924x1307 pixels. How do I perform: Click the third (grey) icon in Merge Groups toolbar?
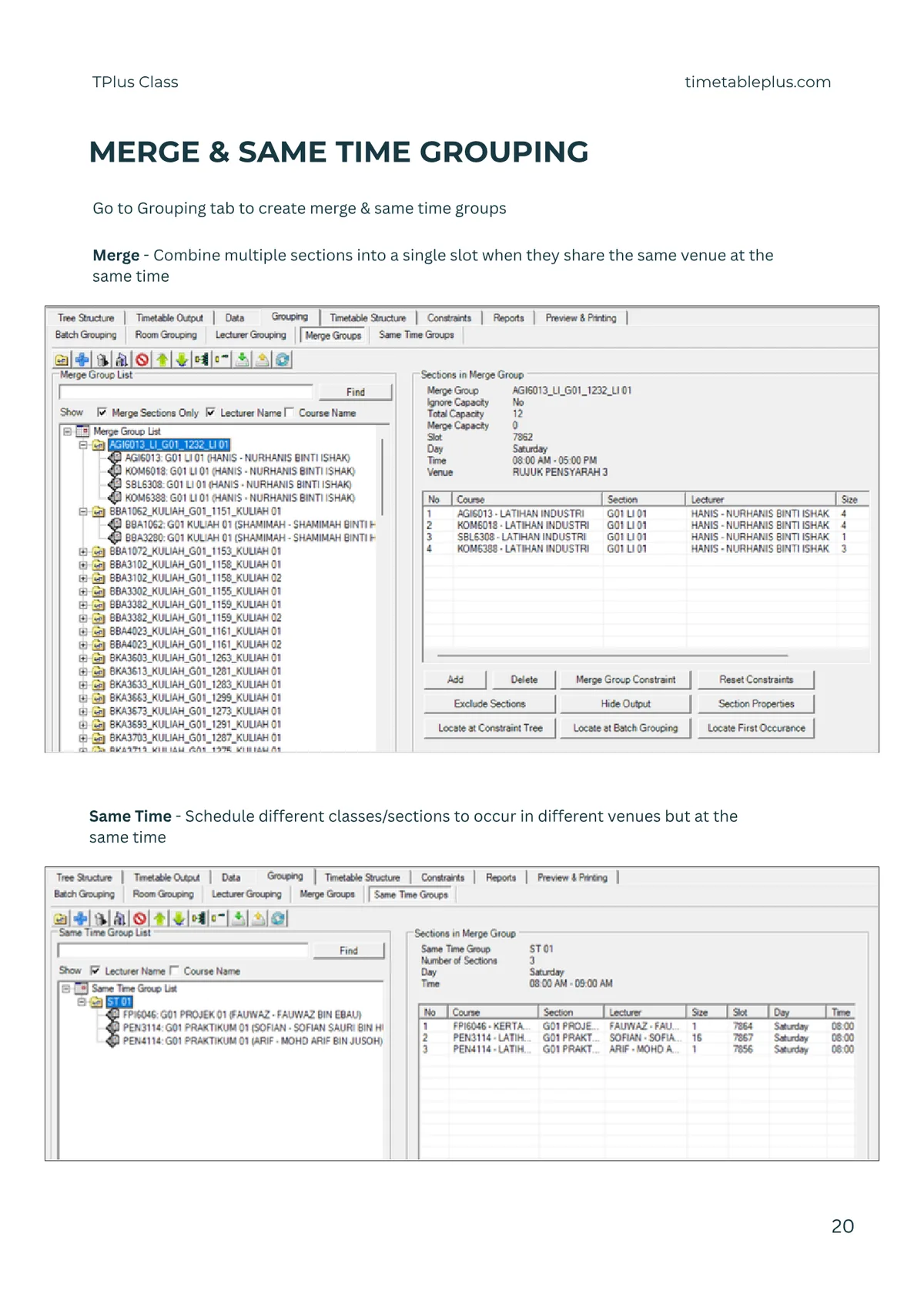tap(102, 360)
